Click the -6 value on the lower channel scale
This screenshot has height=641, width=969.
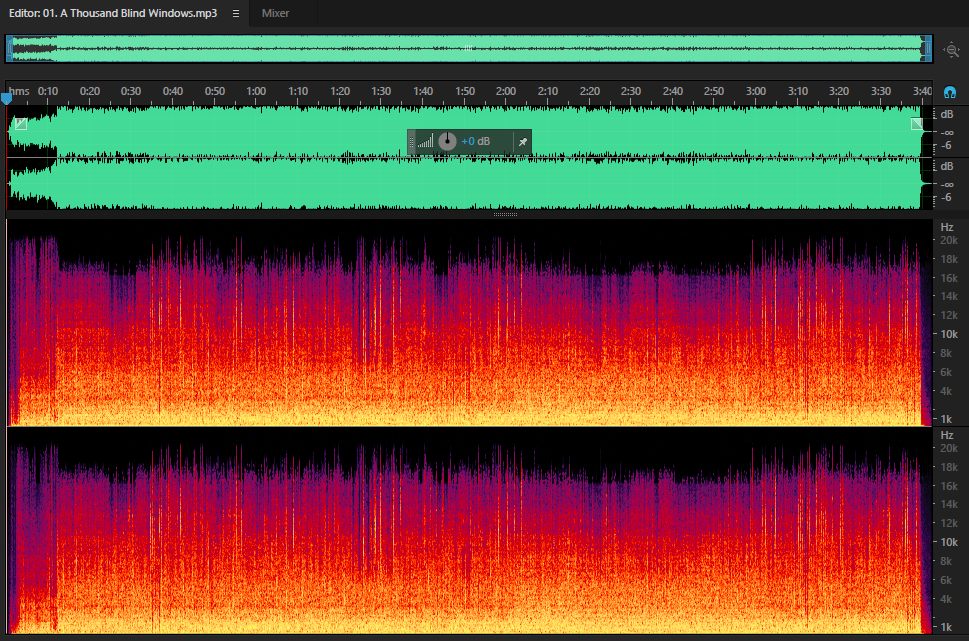click(x=946, y=198)
